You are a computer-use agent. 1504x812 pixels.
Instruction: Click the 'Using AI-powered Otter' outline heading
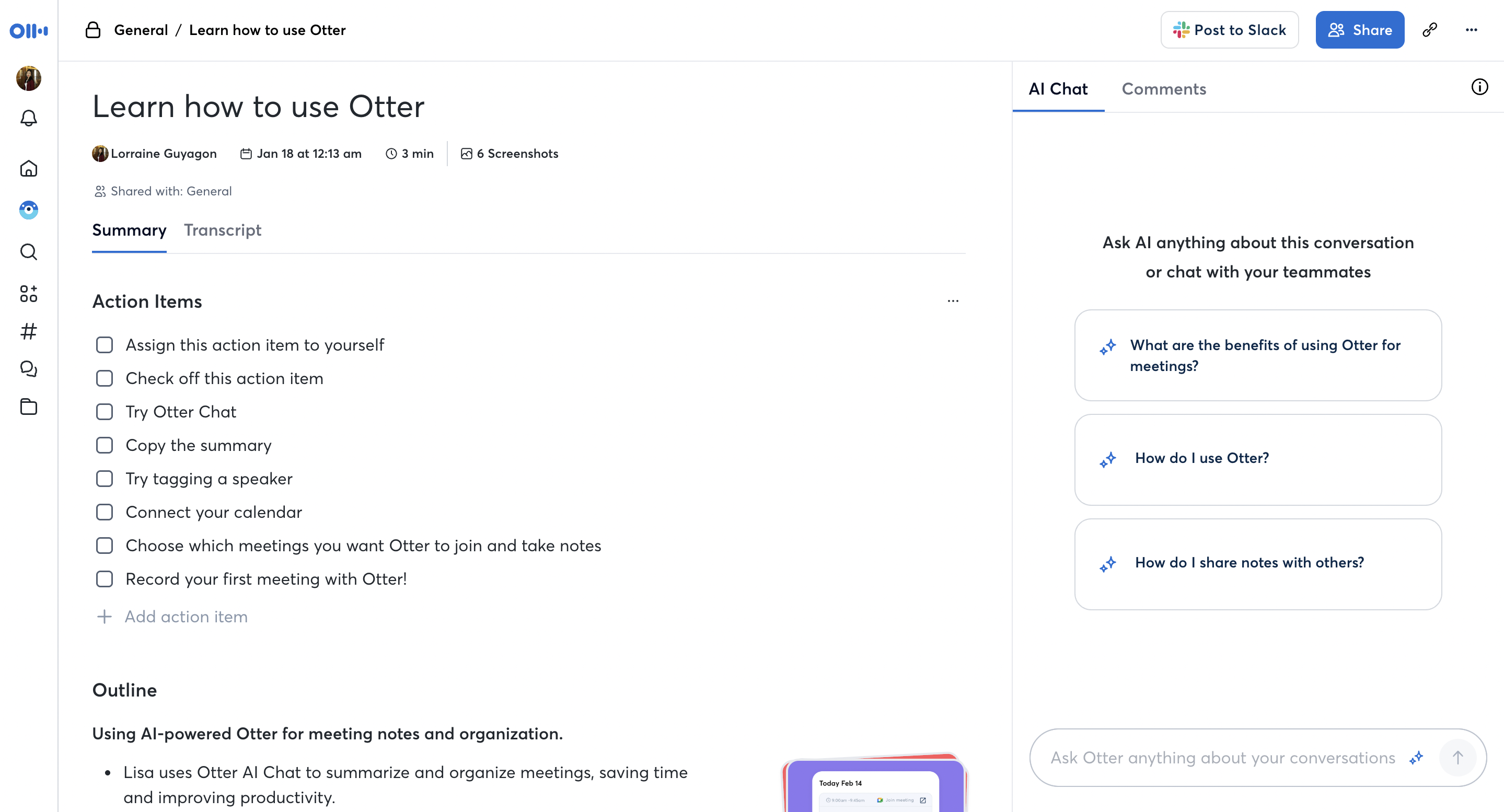click(x=328, y=734)
